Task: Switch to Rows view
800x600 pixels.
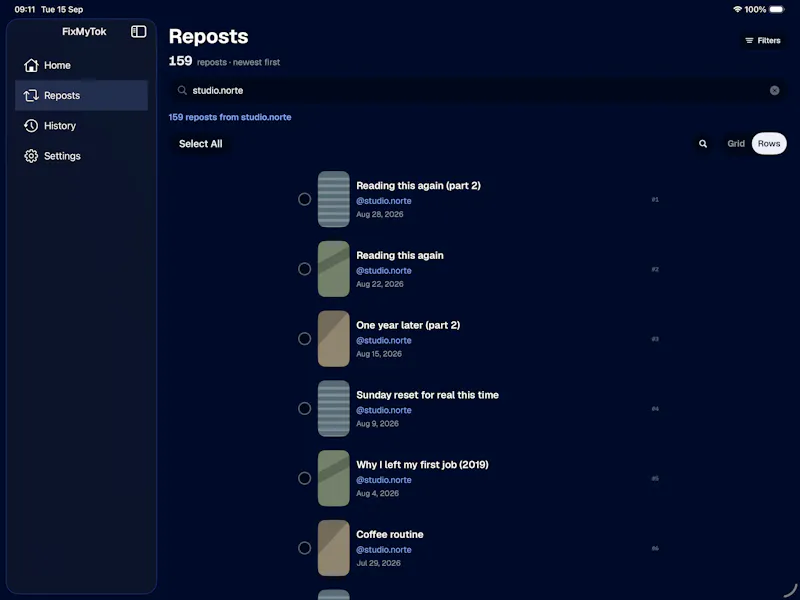Action: pos(769,144)
